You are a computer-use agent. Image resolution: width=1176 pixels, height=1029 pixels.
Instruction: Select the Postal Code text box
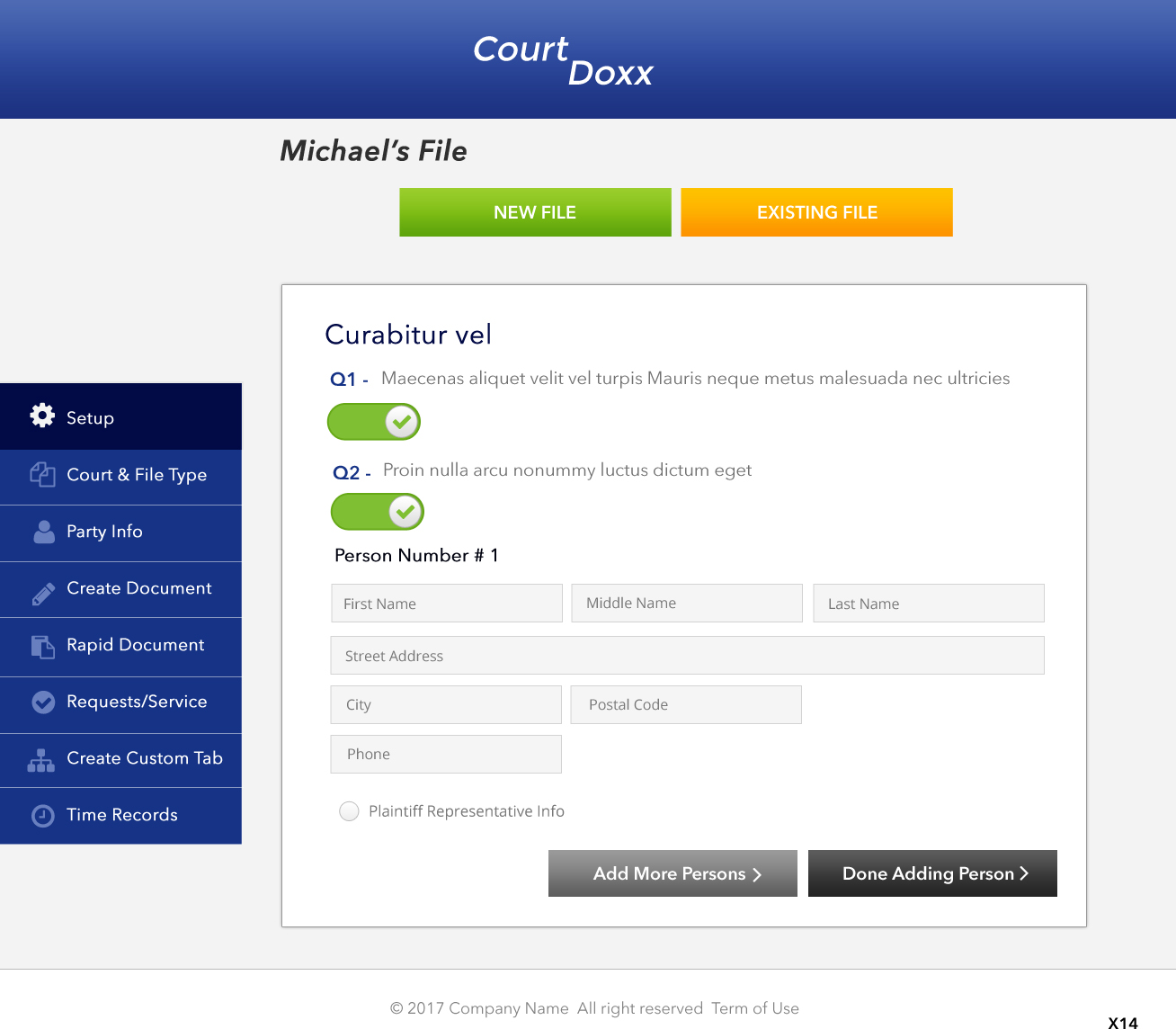[x=685, y=705]
